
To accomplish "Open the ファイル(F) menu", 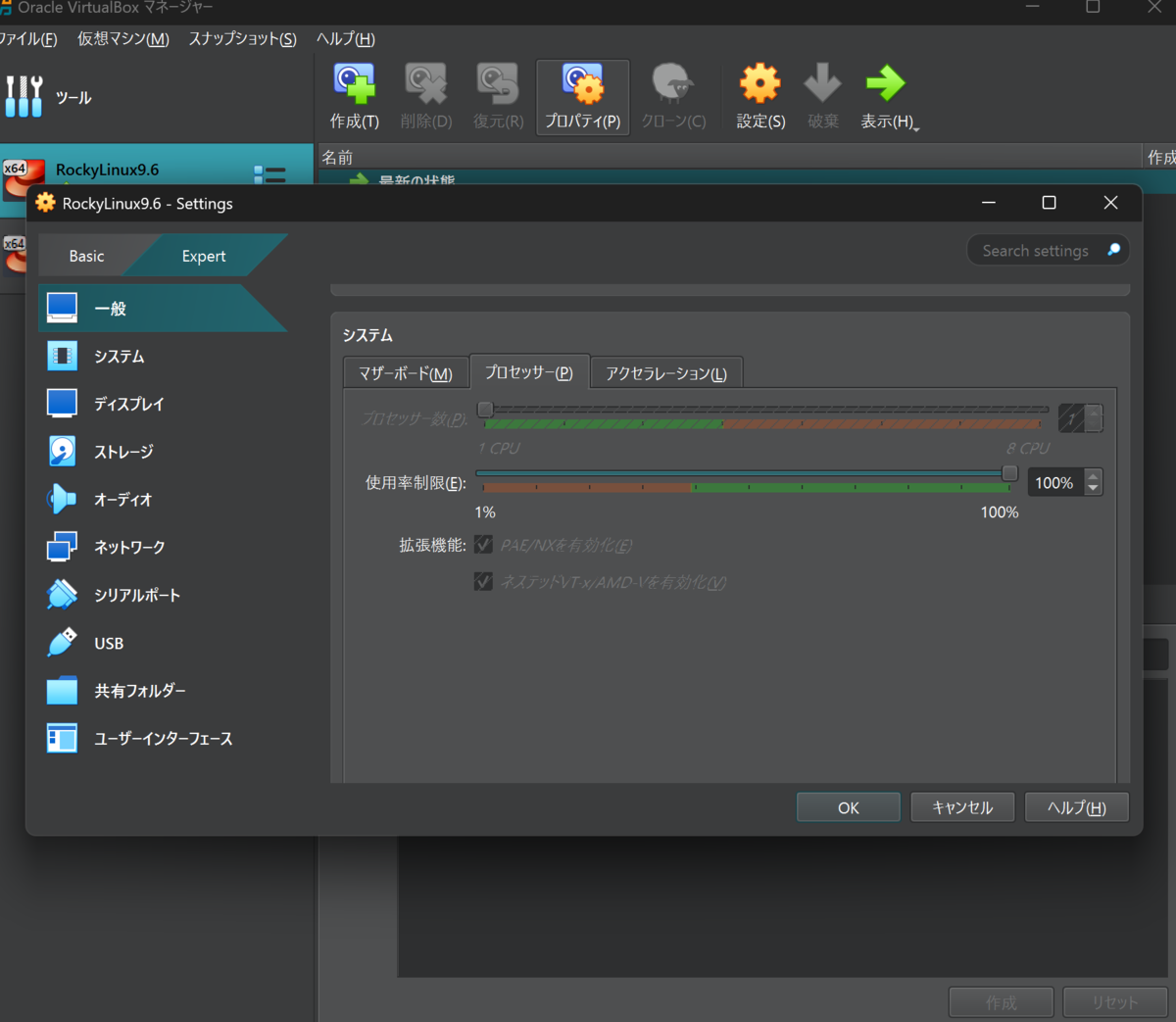I will coord(28,38).
